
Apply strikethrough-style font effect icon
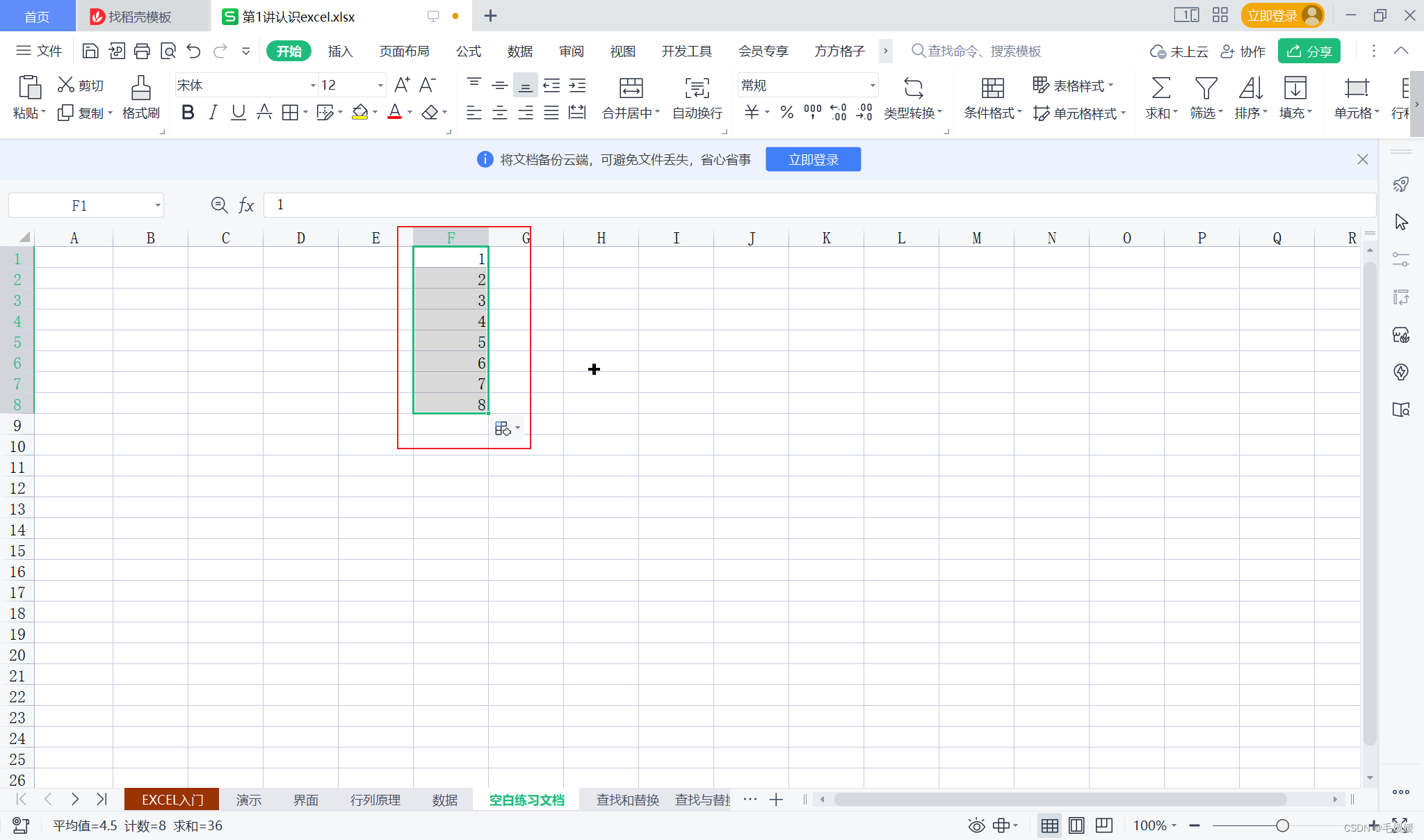pyautogui.click(x=264, y=112)
